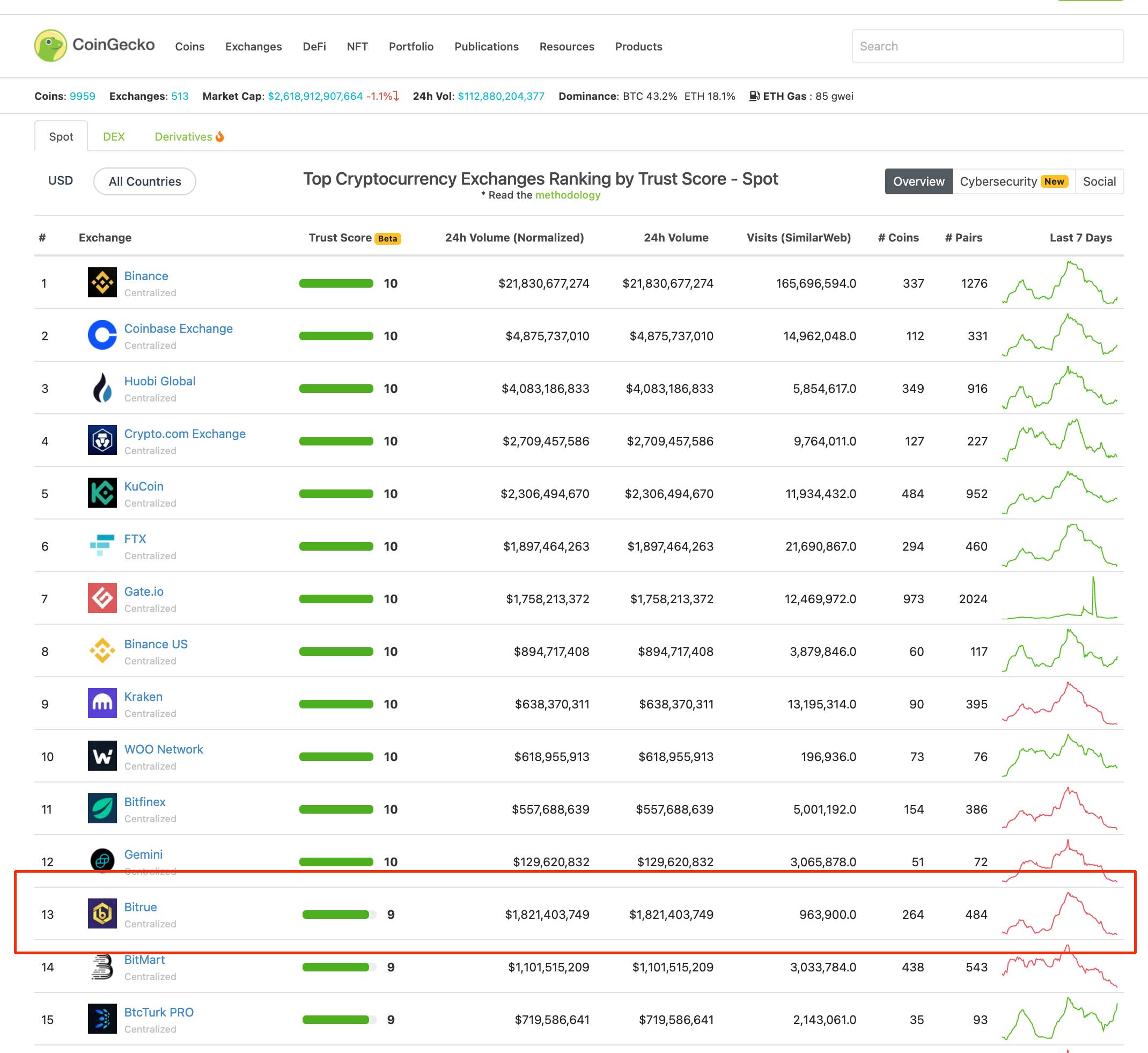Open the Coinbase Exchange link

(178, 328)
